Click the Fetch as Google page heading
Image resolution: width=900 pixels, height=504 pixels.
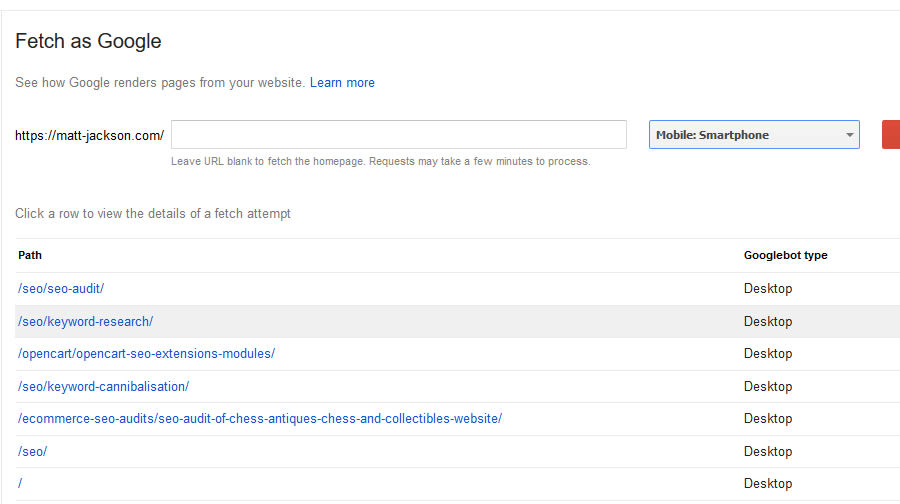coord(88,41)
